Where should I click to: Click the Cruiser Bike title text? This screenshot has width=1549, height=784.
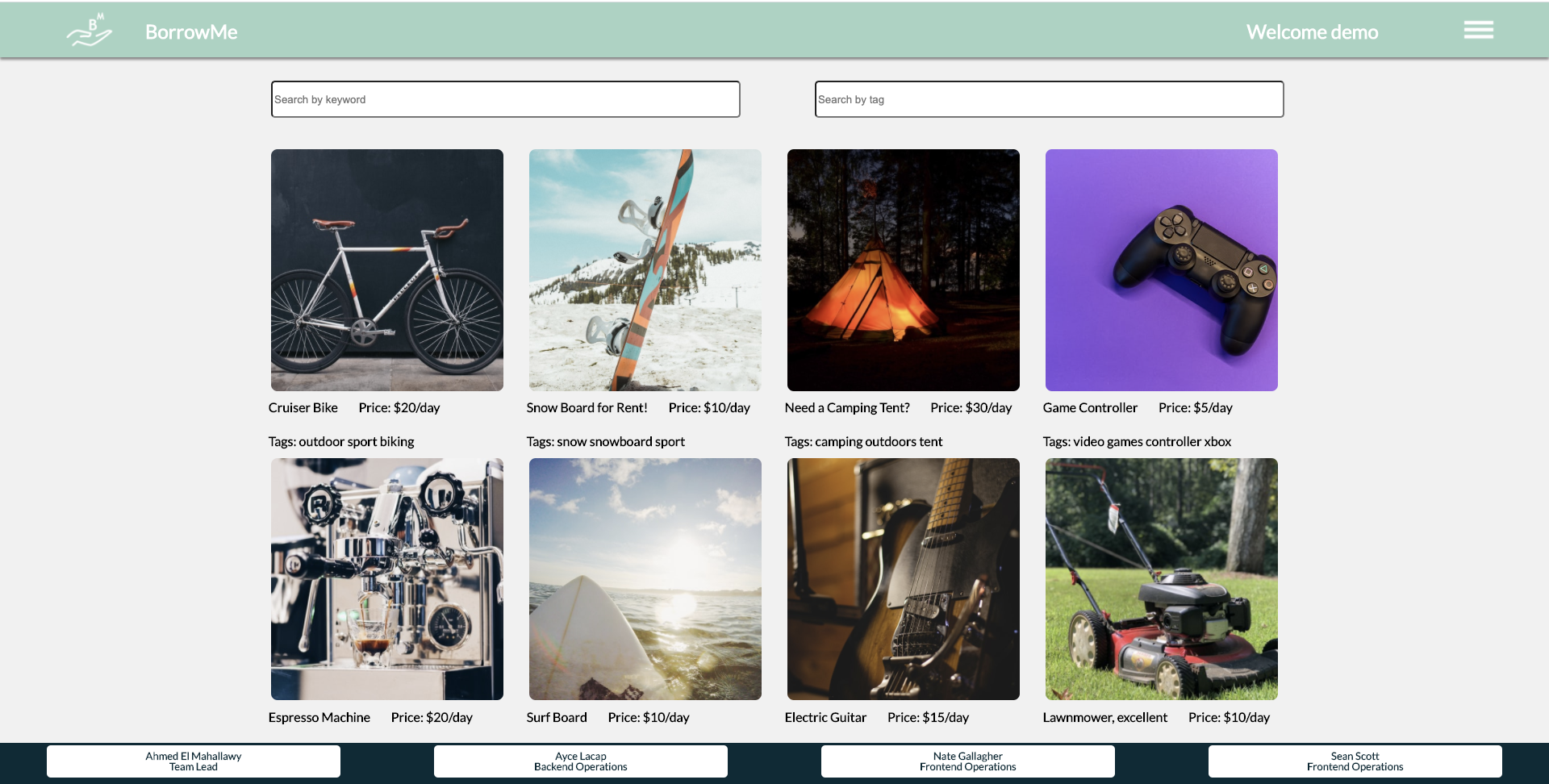click(x=303, y=408)
